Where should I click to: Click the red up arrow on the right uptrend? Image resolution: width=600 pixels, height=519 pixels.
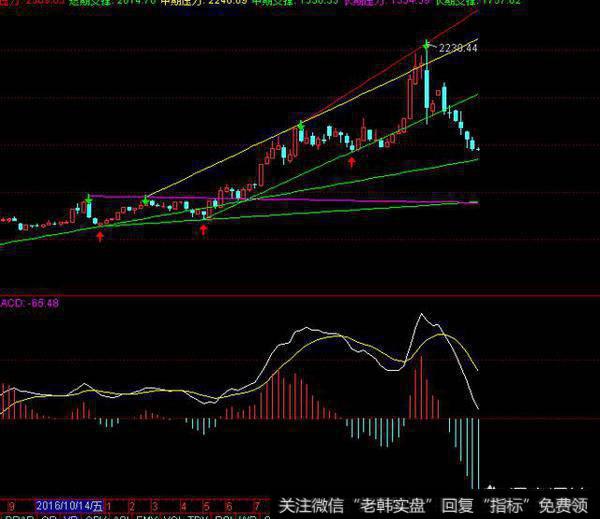(352, 159)
